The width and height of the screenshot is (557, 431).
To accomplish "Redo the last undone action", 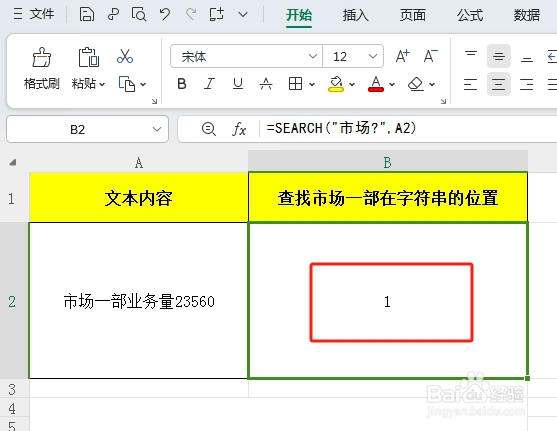I will click(x=191, y=14).
